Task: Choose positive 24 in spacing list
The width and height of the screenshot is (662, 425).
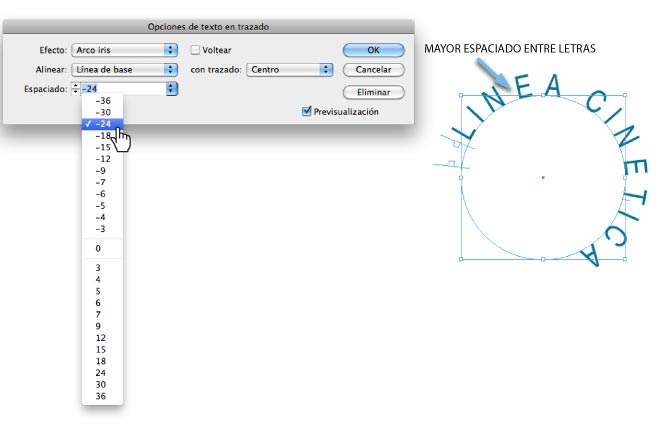Action: pyautogui.click(x=103, y=373)
